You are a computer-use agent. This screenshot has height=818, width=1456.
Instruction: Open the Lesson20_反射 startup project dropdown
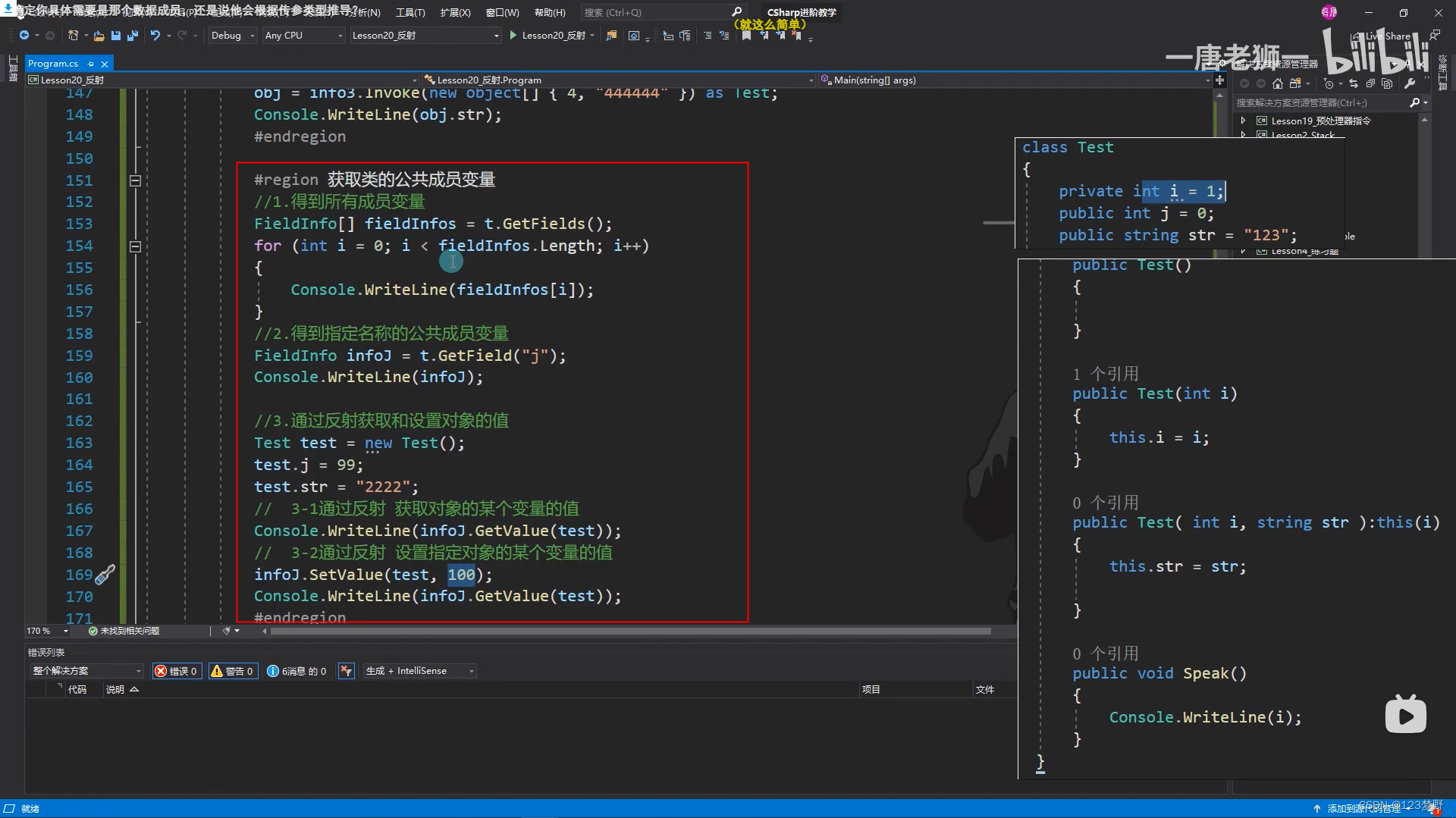tap(425, 36)
